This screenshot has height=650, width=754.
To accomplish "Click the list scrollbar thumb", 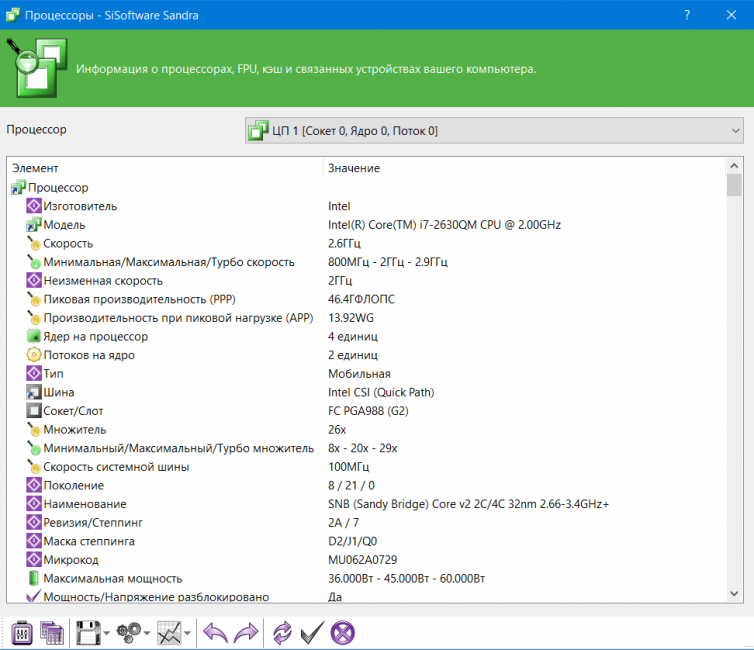I will click(734, 185).
